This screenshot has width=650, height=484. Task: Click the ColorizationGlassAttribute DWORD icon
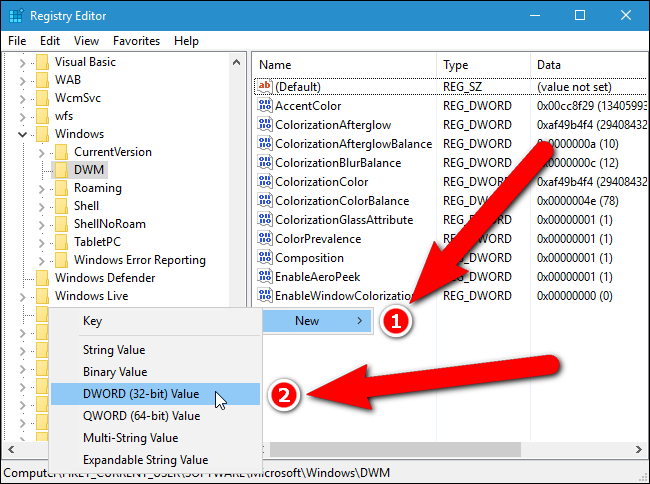point(264,220)
